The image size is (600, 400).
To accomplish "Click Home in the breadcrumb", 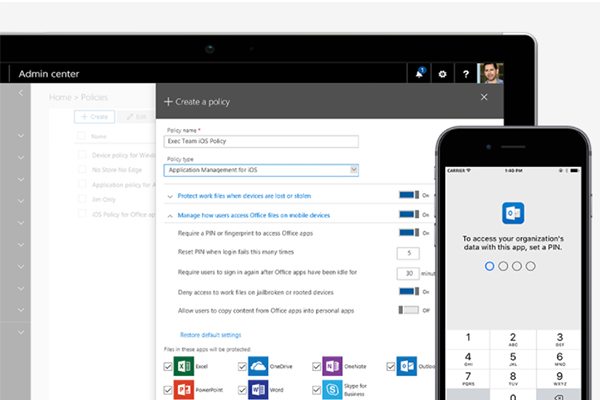I will click(x=60, y=97).
